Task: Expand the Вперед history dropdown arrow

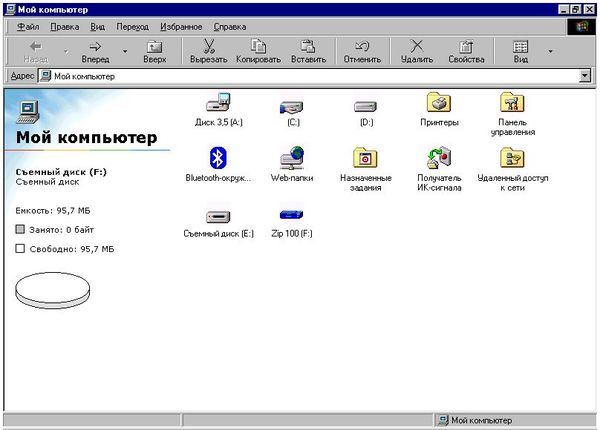Action: click(x=125, y=50)
